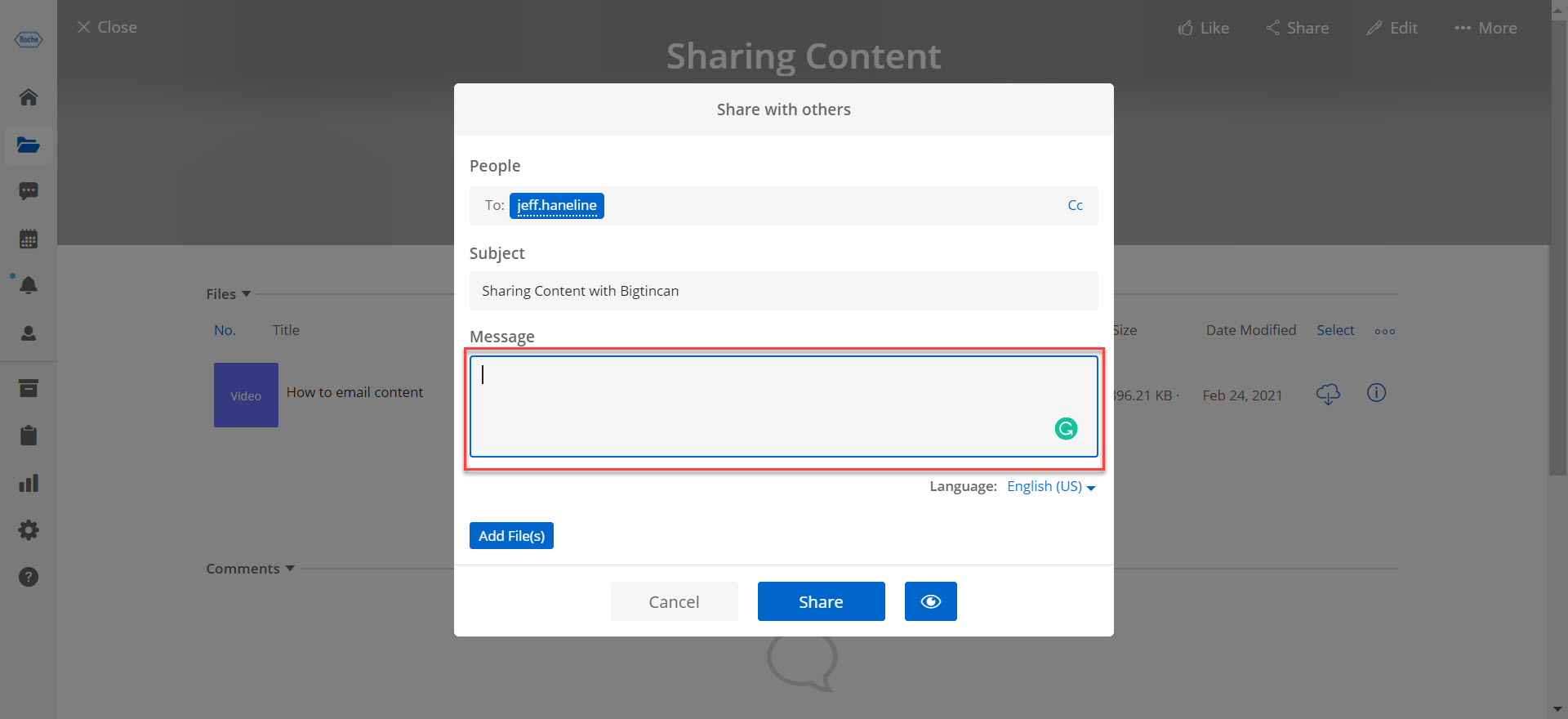Click the file info icon
Image resolution: width=1568 pixels, height=719 pixels.
(1376, 393)
